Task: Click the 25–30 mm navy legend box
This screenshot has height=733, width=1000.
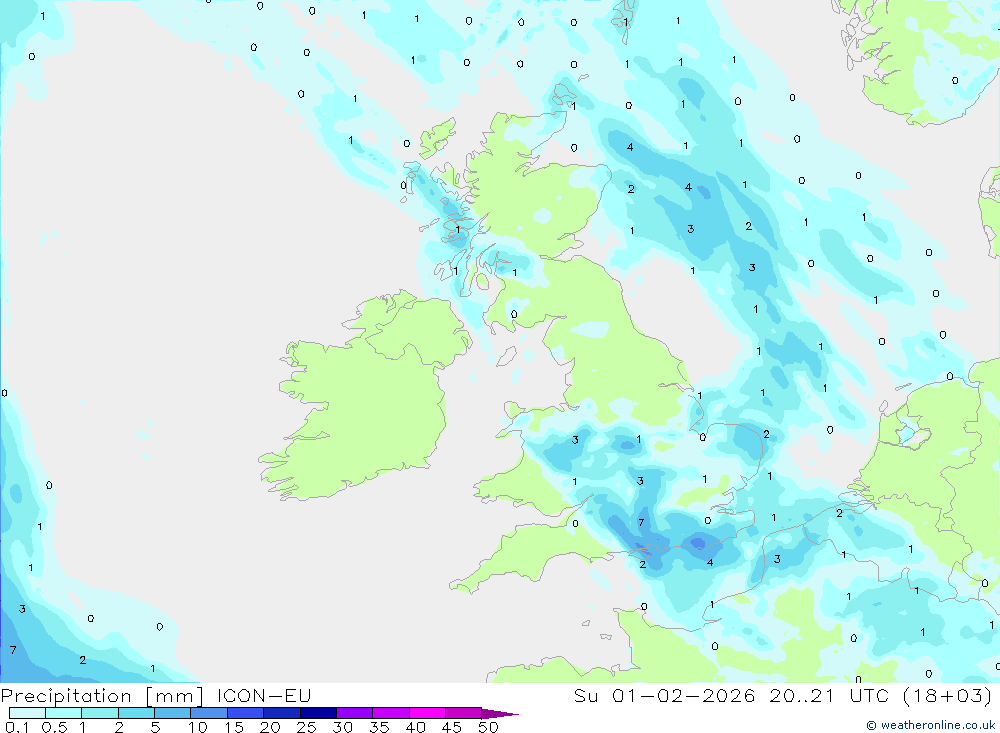Action: click(x=318, y=713)
